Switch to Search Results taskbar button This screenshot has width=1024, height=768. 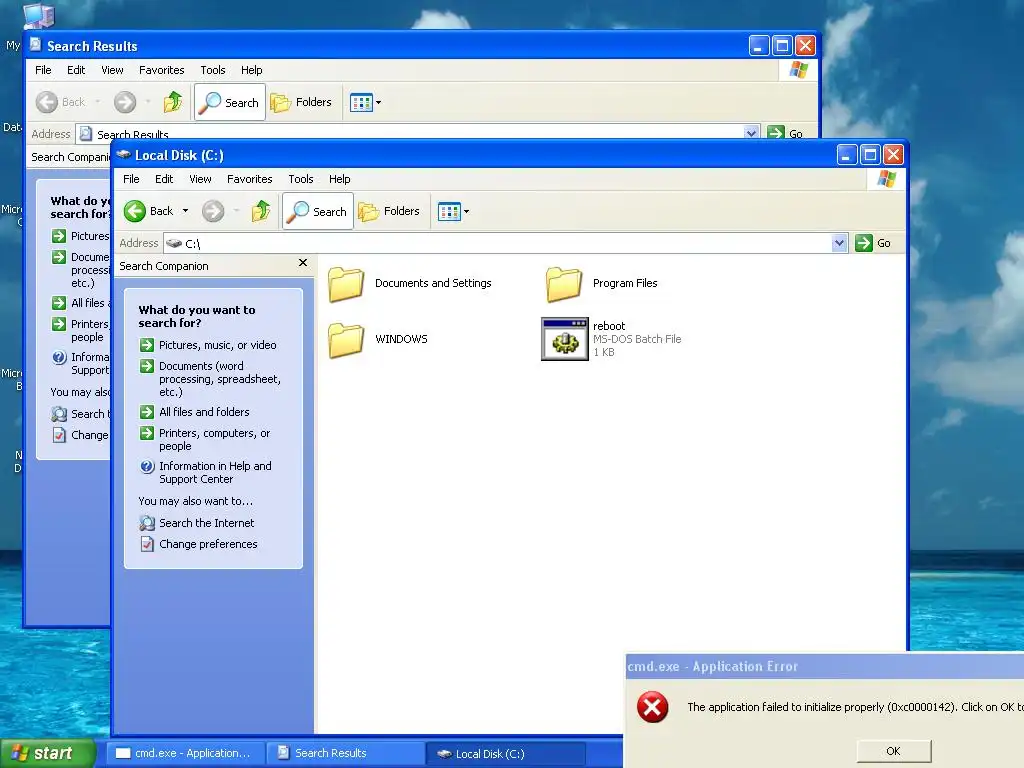coord(345,753)
